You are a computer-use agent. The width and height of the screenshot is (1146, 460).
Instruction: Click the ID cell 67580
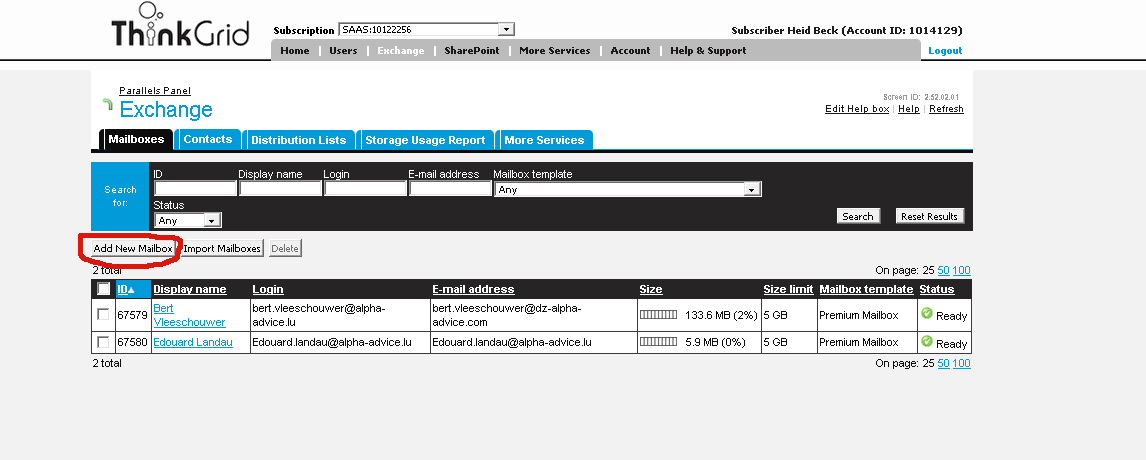click(132, 342)
